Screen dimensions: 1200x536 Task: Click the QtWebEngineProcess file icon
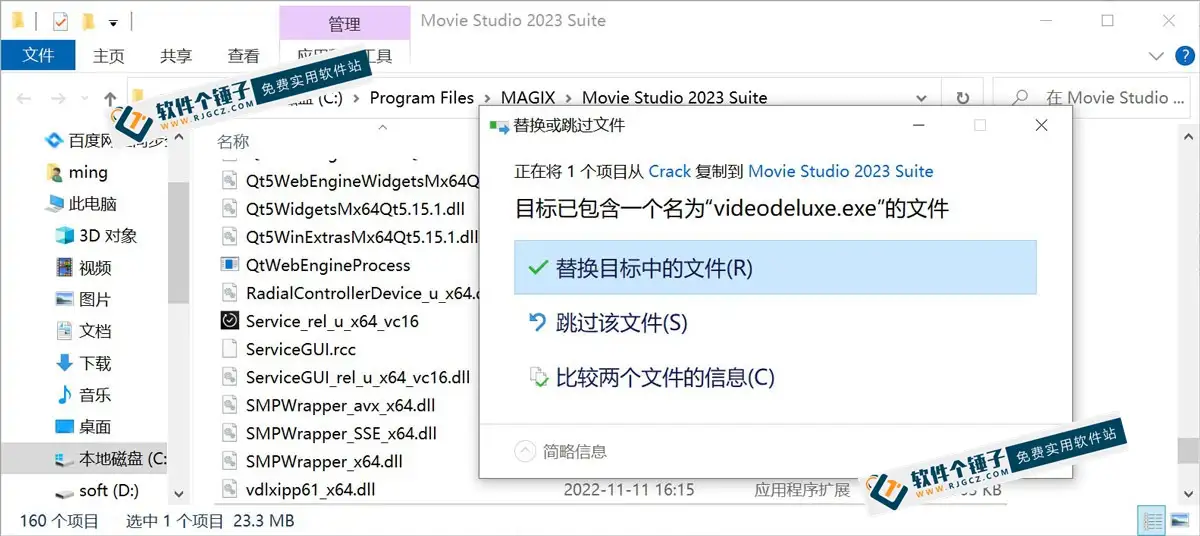(x=230, y=265)
